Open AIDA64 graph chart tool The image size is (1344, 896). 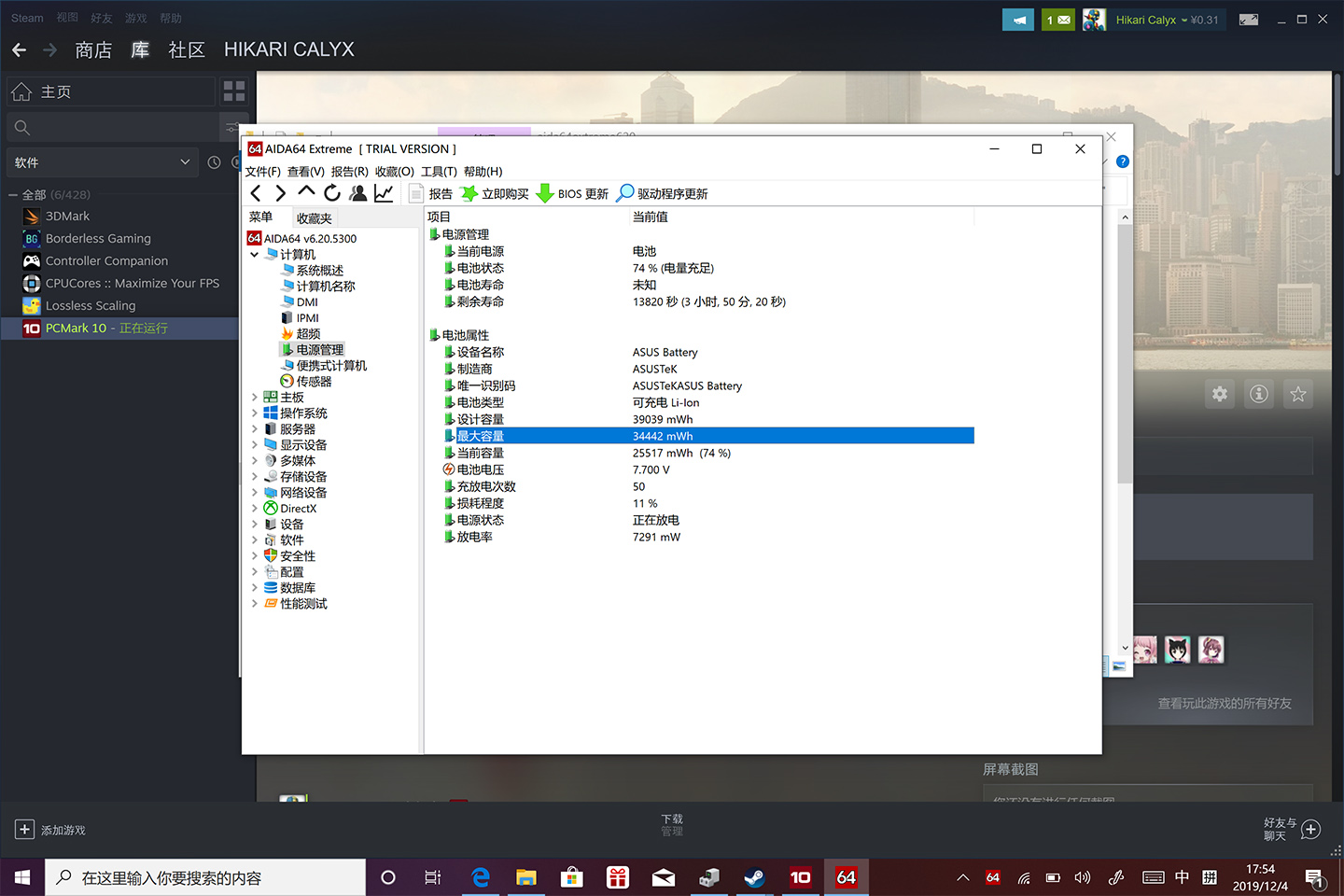(384, 193)
